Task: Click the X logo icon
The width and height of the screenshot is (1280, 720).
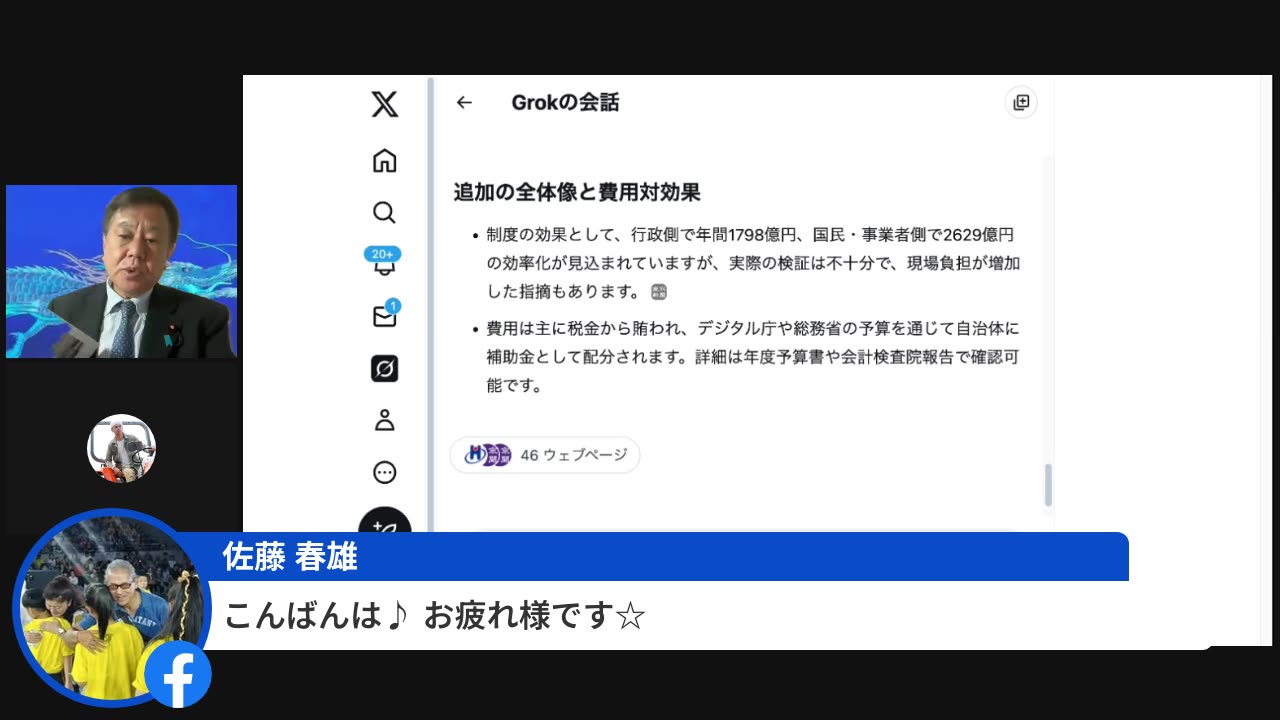Action: 385,104
